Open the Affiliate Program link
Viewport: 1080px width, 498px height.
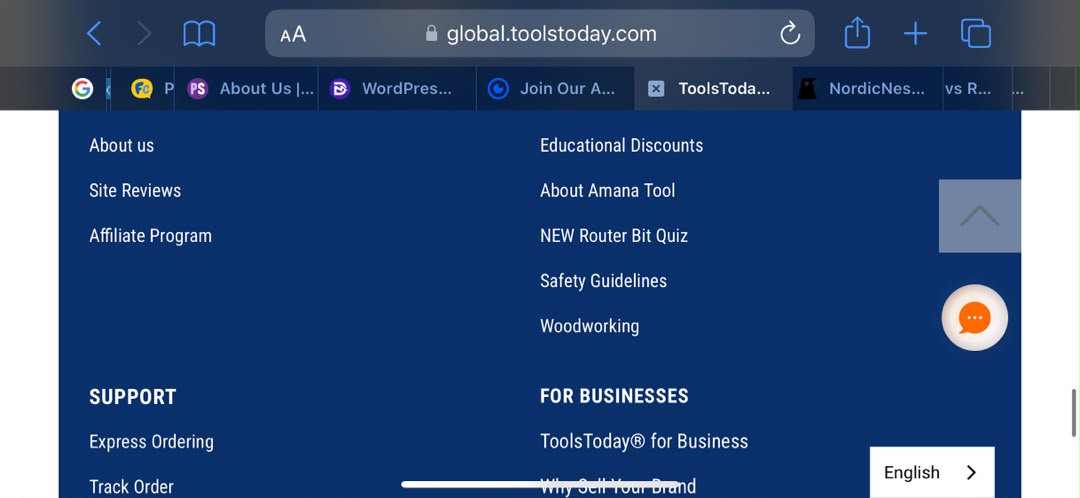point(150,236)
